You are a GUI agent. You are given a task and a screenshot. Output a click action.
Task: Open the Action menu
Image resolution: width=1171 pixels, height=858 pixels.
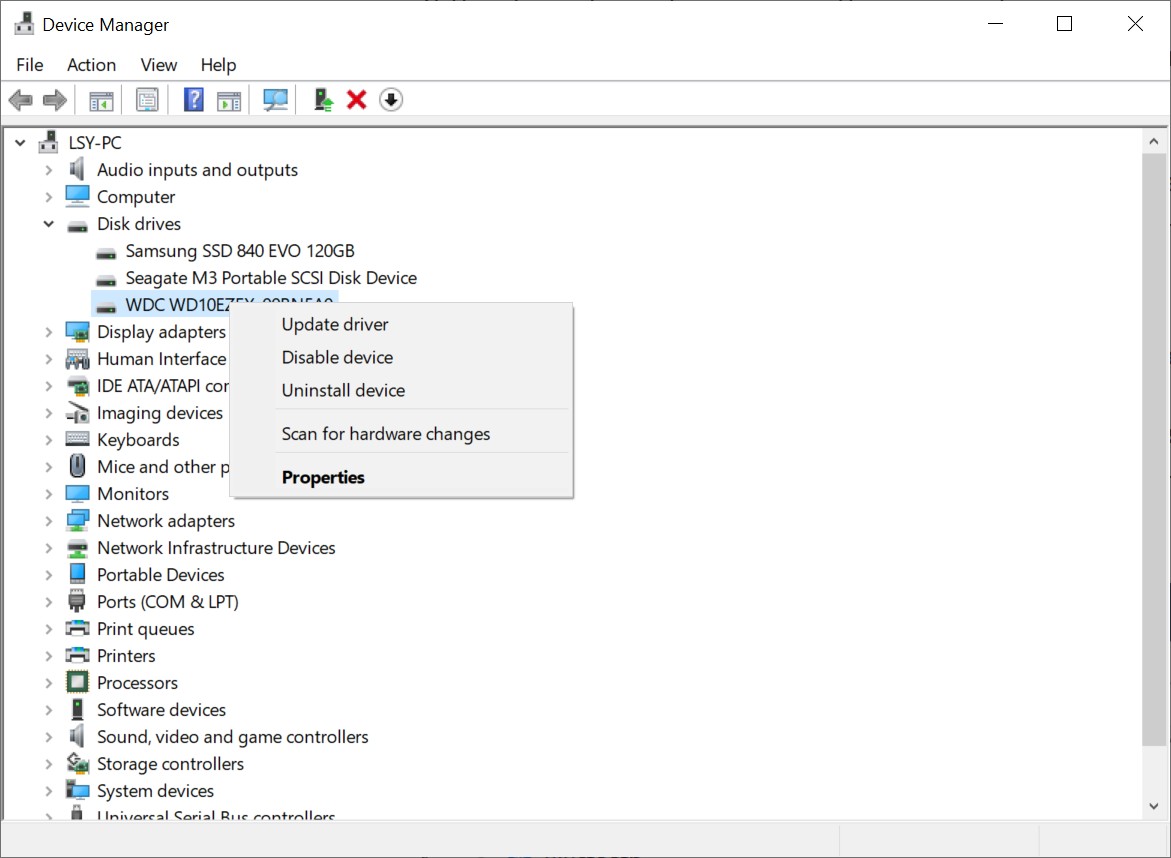point(91,65)
